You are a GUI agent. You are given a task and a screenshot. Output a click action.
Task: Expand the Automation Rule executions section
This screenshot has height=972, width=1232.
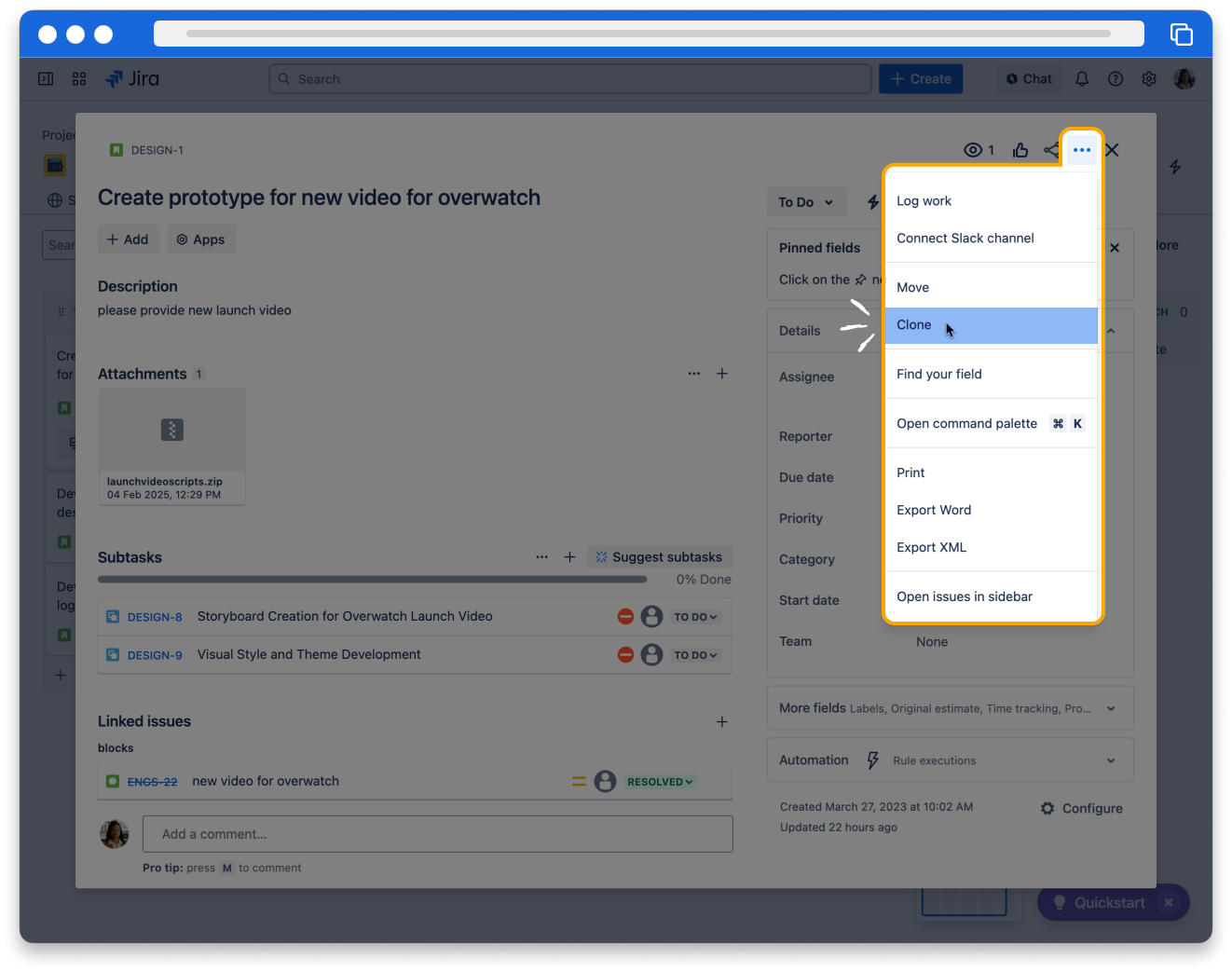pos(951,760)
